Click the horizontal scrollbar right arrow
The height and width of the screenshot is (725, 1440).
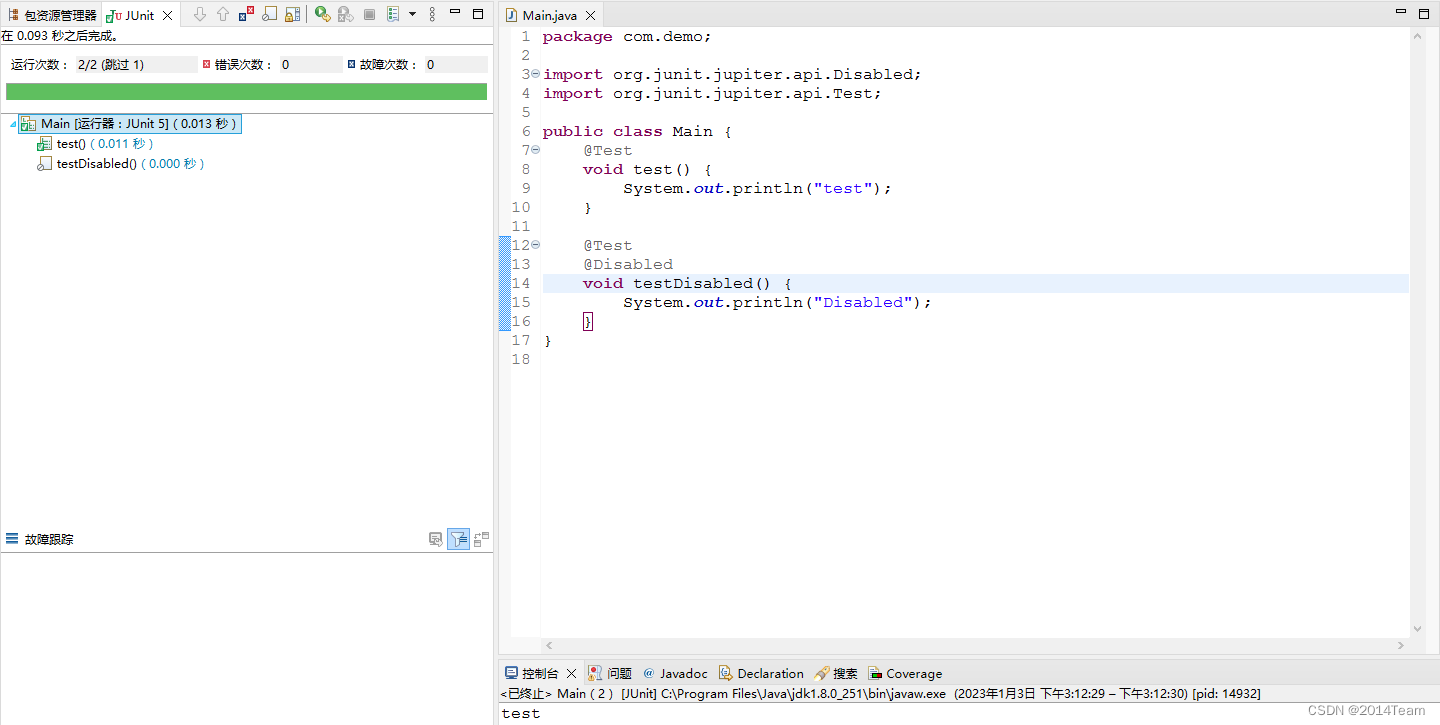[x=1402, y=646]
